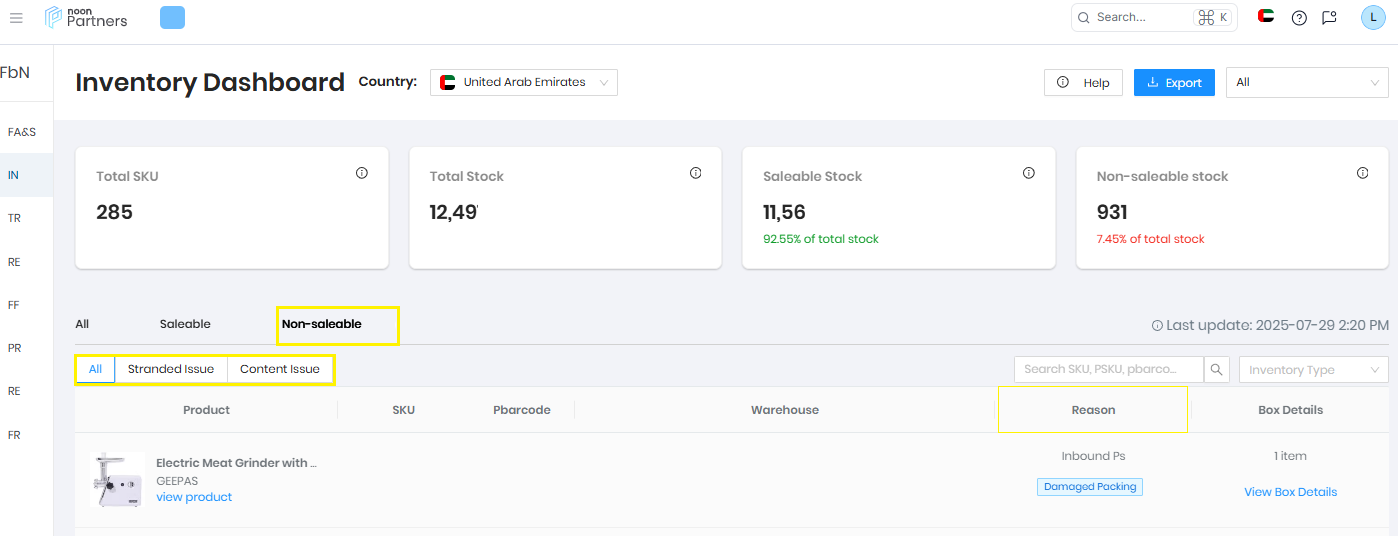Open the Inventory Type dropdown
The width and height of the screenshot is (1398, 536).
(x=1313, y=370)
